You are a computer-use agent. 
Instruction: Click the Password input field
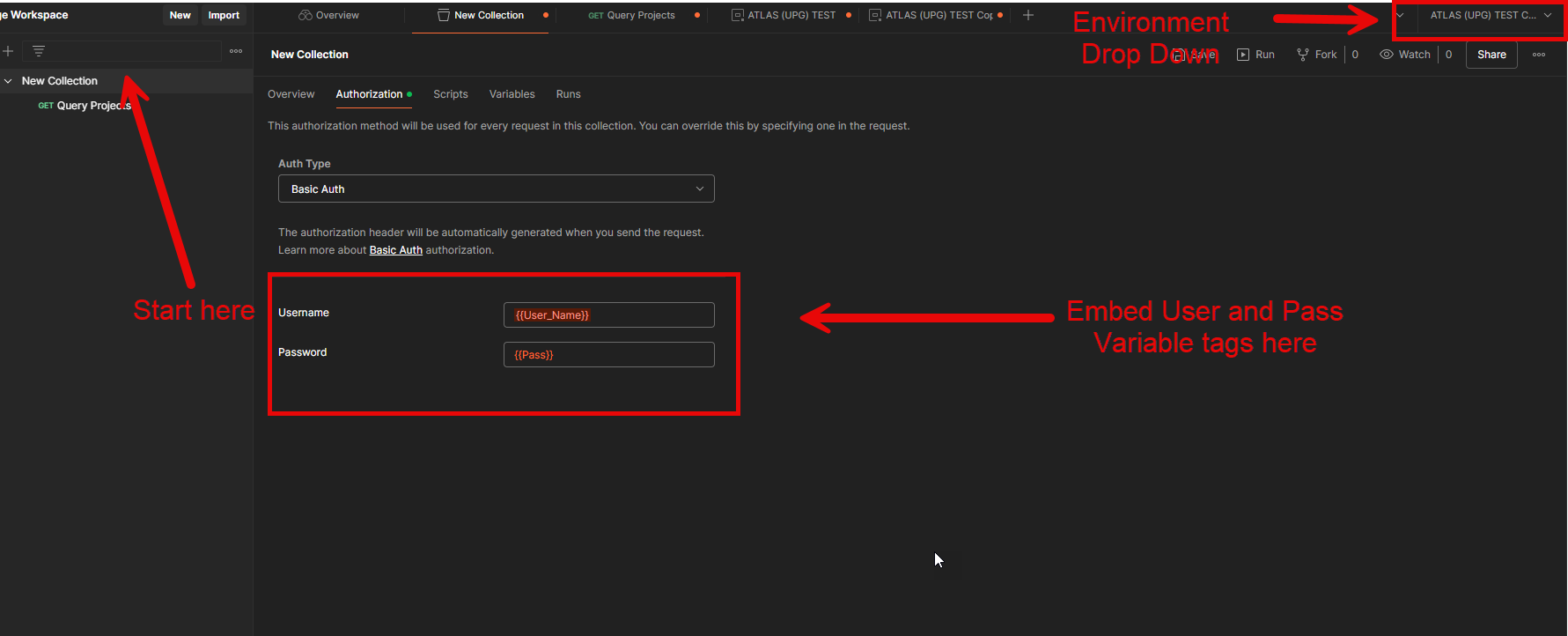coord(608,355)
